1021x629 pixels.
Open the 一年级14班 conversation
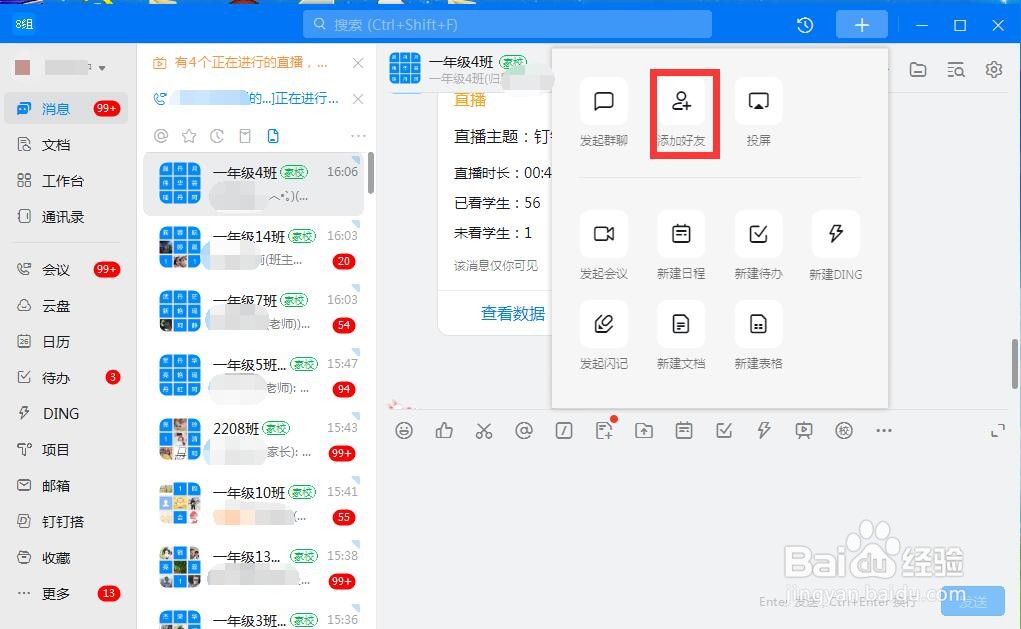pyautogui.click(x=253, y=247)
